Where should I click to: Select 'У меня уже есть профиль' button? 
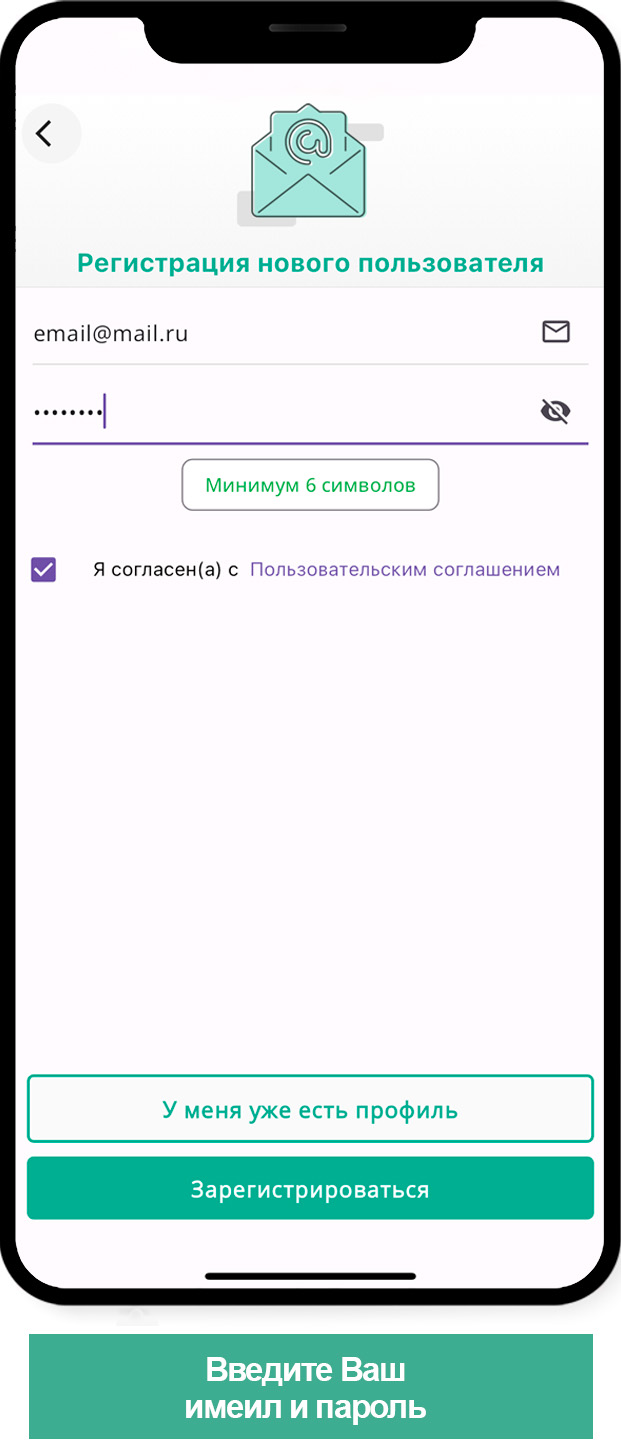(x=310, y=1109)
